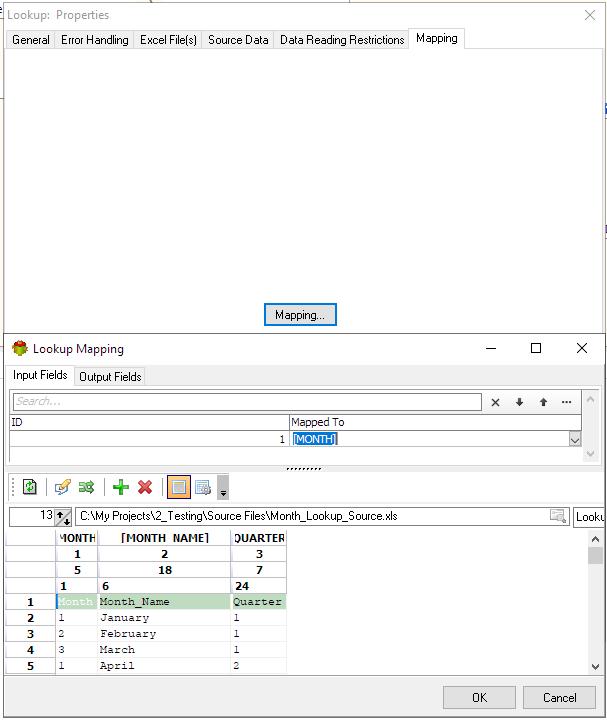Click the Cancel button
The image size is (607, 720).
click(x=559, y=698)
